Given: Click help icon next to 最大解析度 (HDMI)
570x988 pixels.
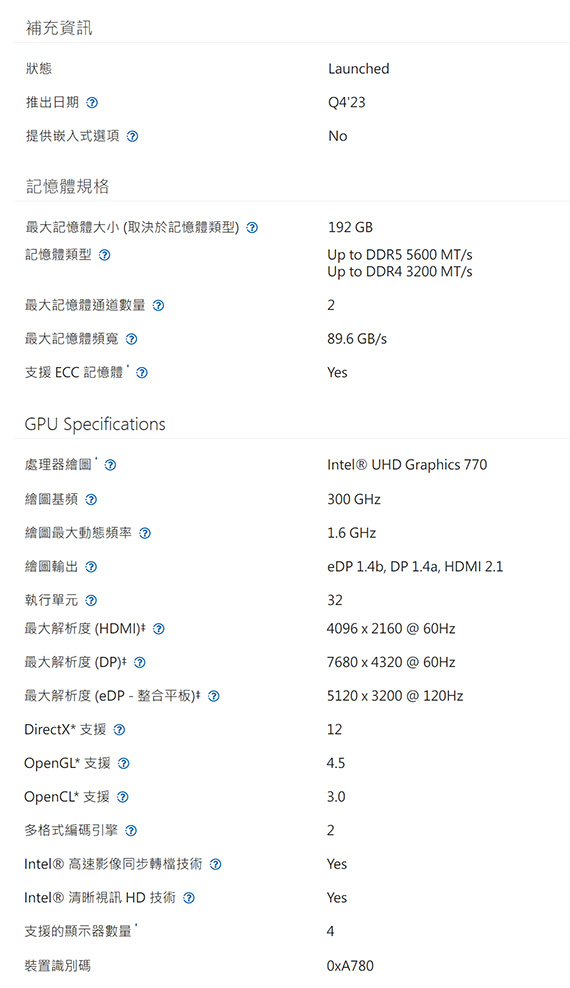Looking at the screenshot, I should pos(159,629).
